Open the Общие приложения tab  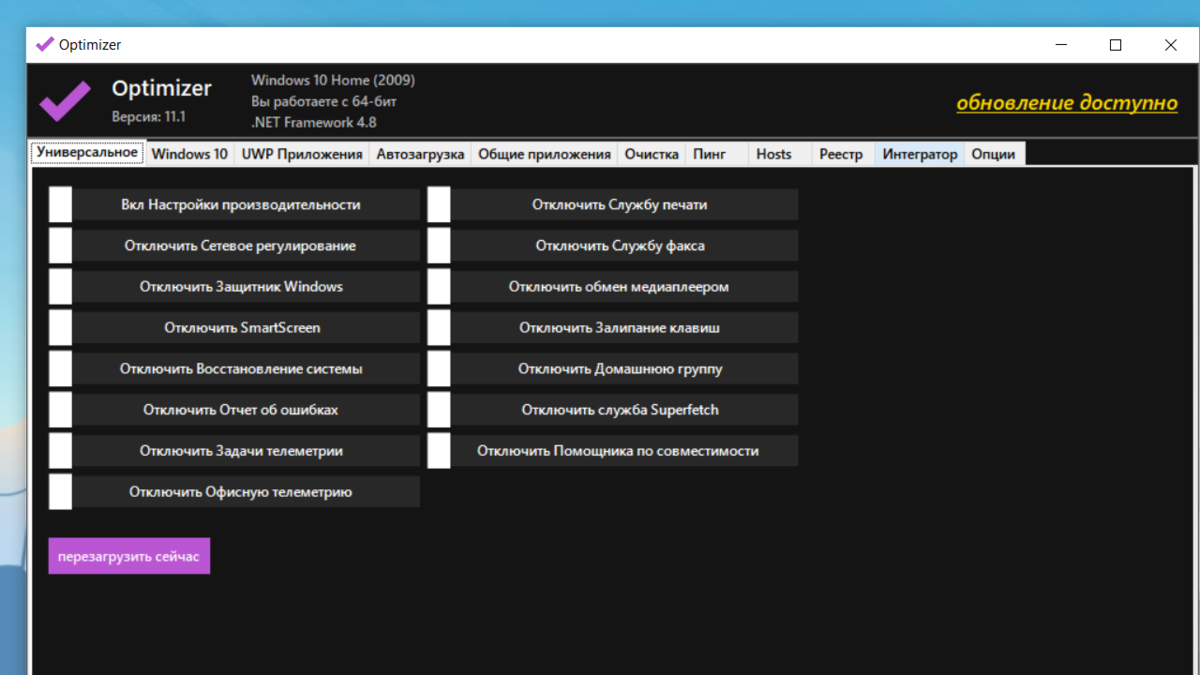[544, 154]
